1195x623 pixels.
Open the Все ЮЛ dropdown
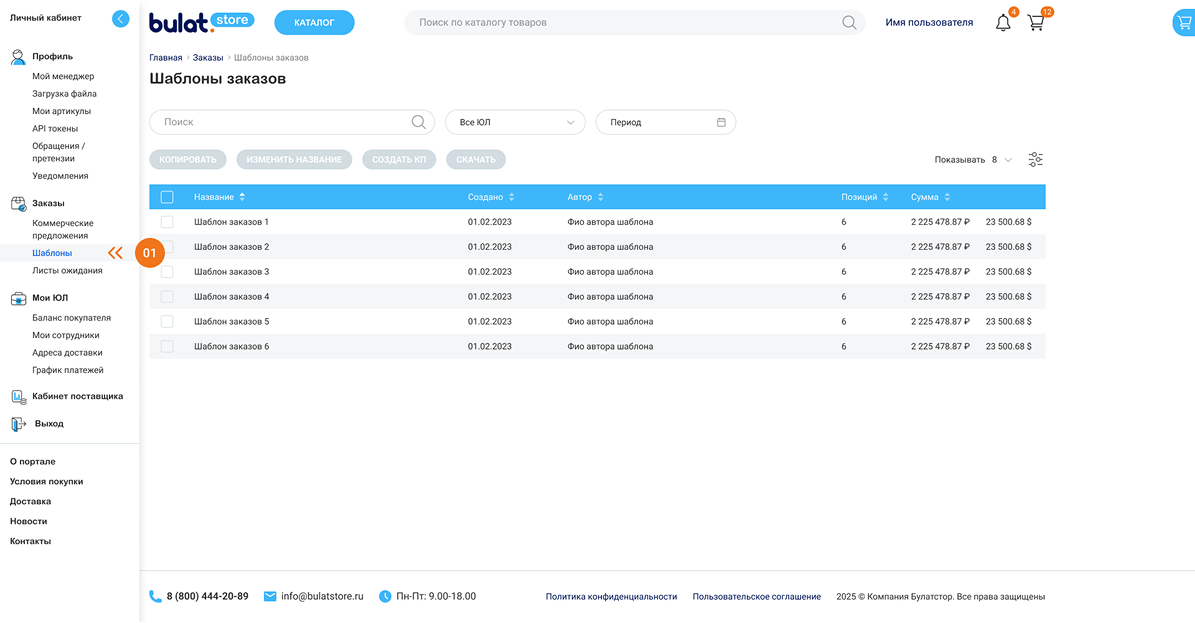coord(515,122)
